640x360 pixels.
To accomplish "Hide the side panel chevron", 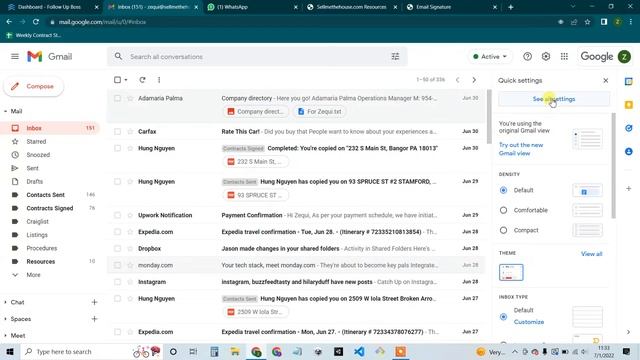I will [x=629, y=332].
